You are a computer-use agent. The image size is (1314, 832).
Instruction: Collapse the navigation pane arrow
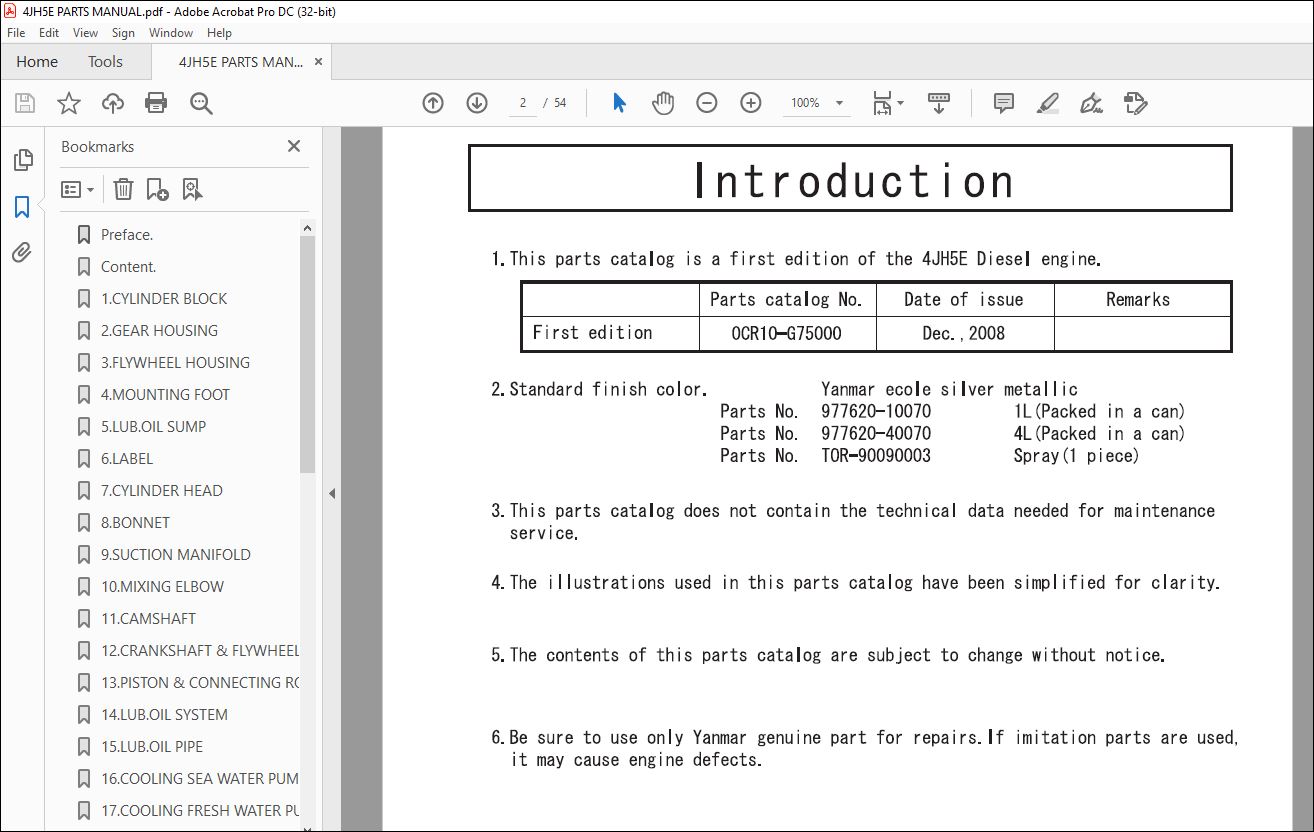332,493
